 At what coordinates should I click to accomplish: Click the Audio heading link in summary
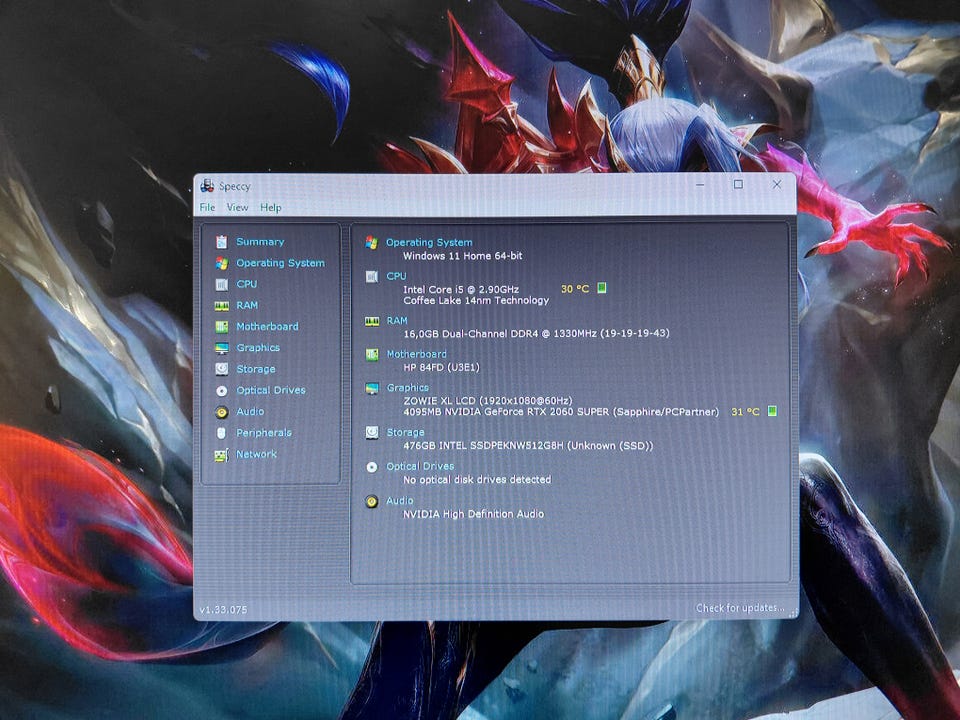click(x=400, y=501)
